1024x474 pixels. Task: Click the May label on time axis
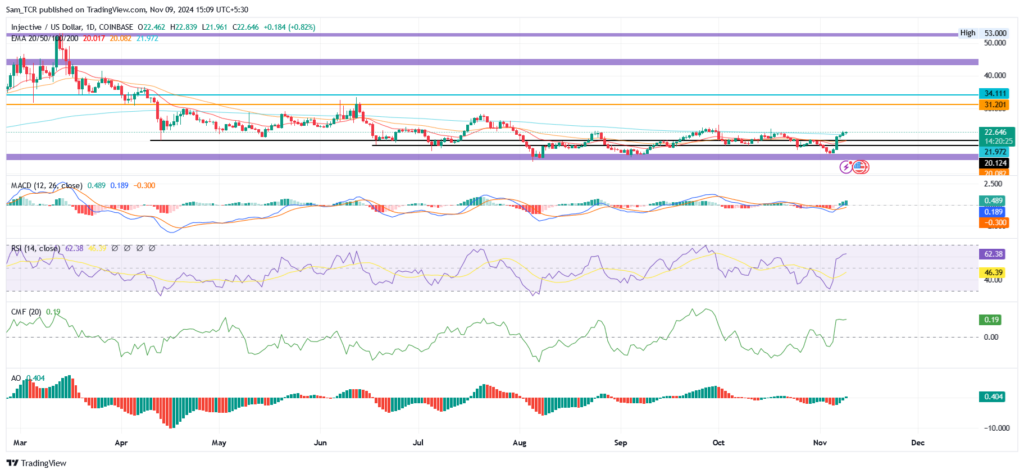[x=219, y=442]
